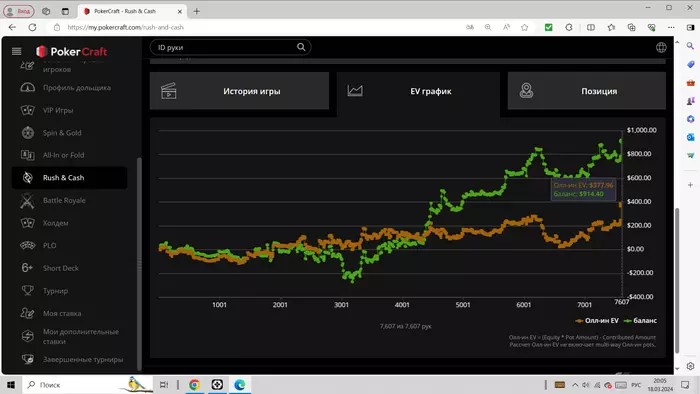Image resolution: width=700 pixels, height=394 pixels.
Task: Open a new browser tab
Action: (x=196, y=11)
